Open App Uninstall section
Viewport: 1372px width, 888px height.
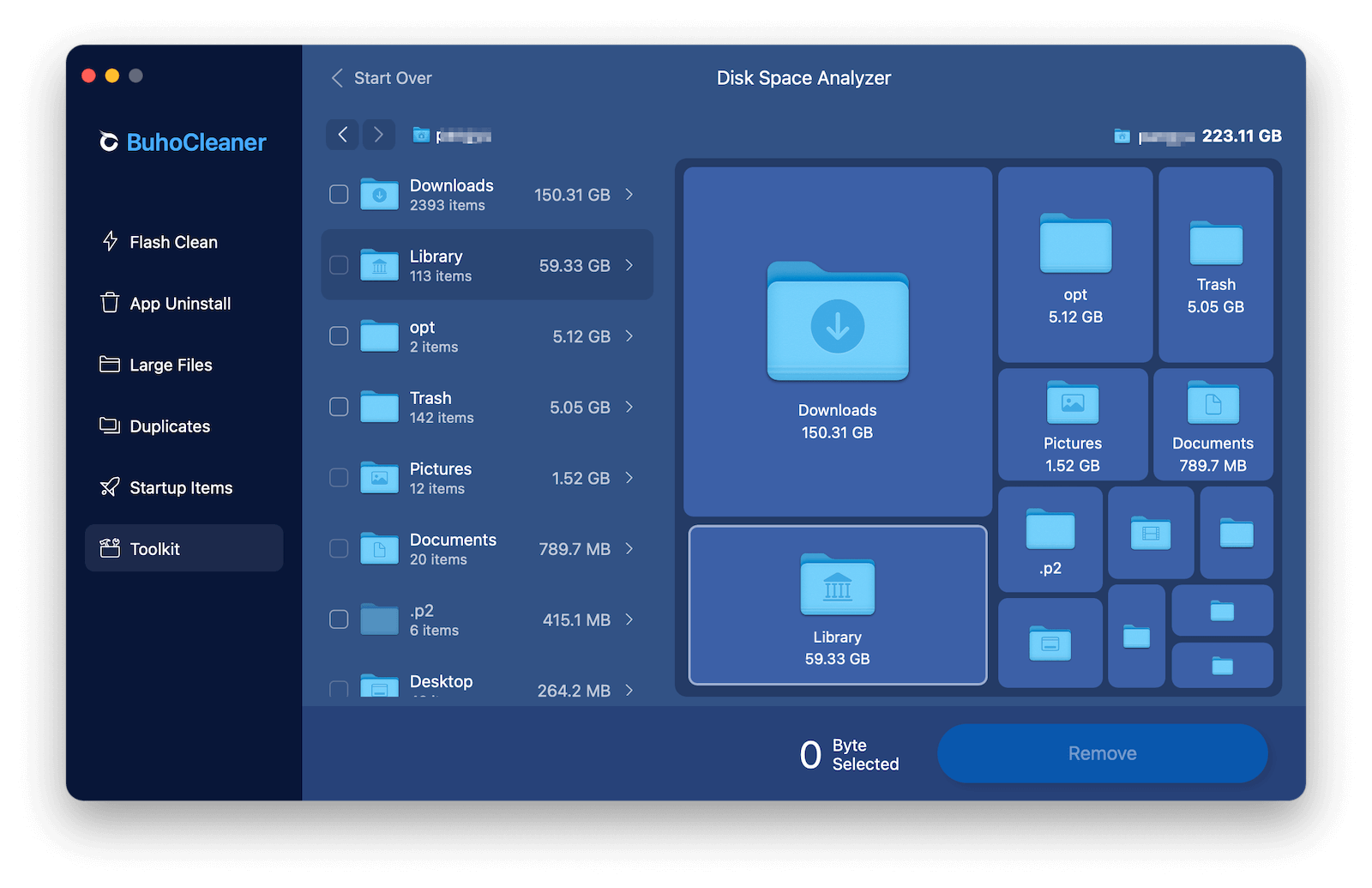184,303
